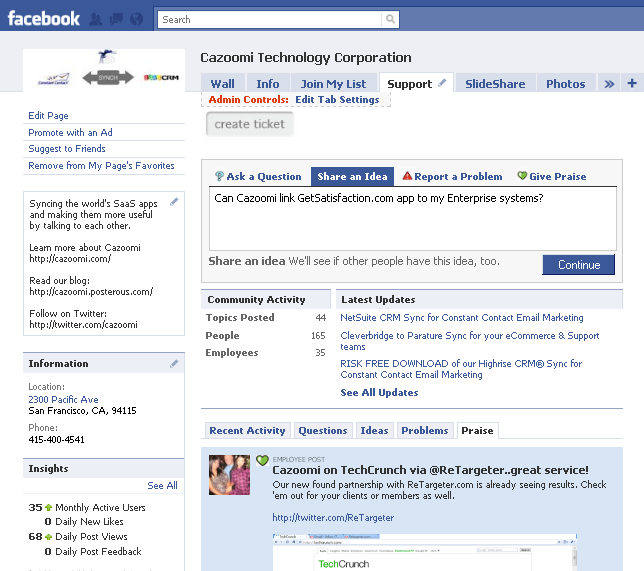Click the green heart praise icon on post
644x571 pixels.
262,460
